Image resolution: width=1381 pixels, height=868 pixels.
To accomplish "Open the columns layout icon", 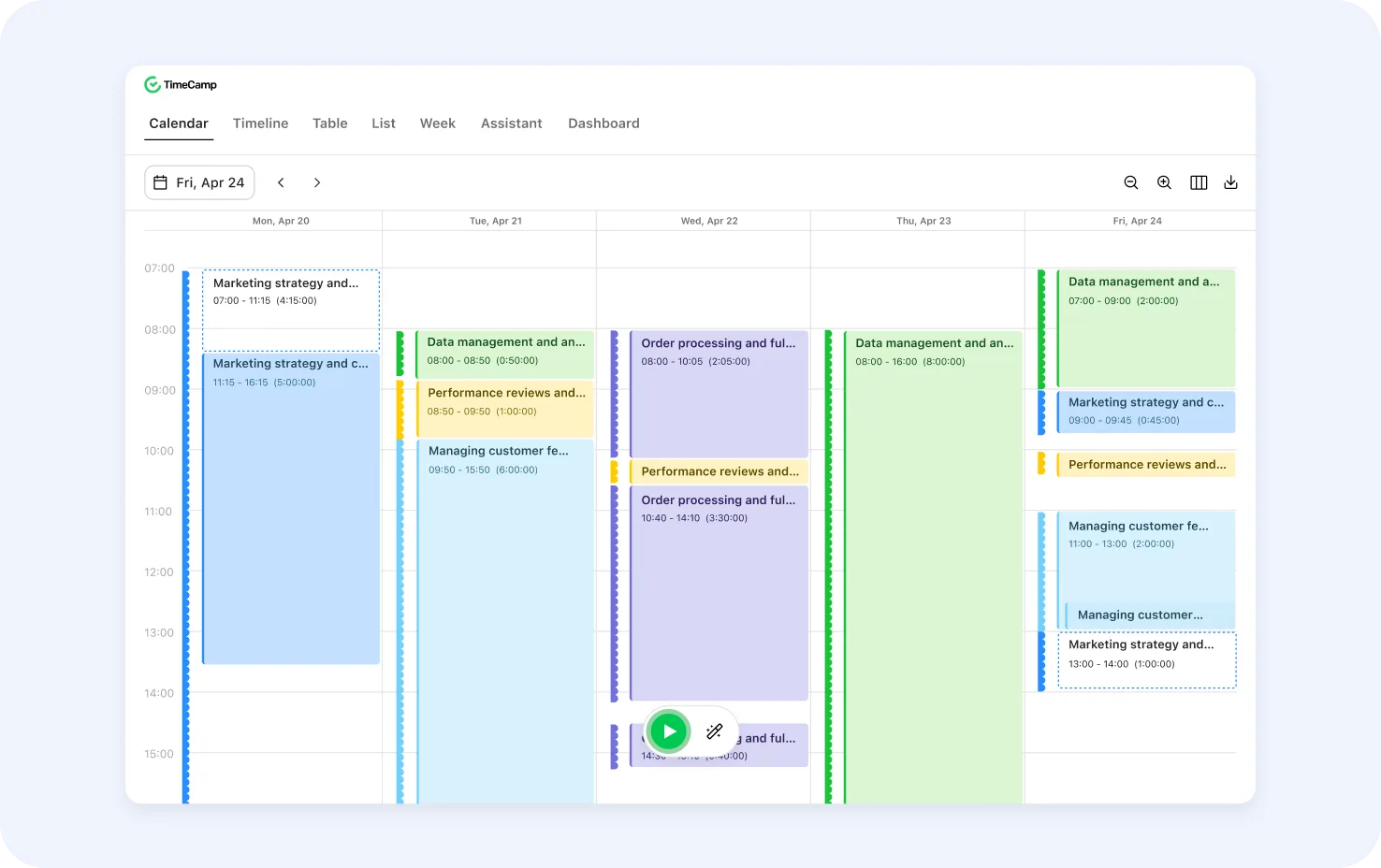I will coord(1199,182).
